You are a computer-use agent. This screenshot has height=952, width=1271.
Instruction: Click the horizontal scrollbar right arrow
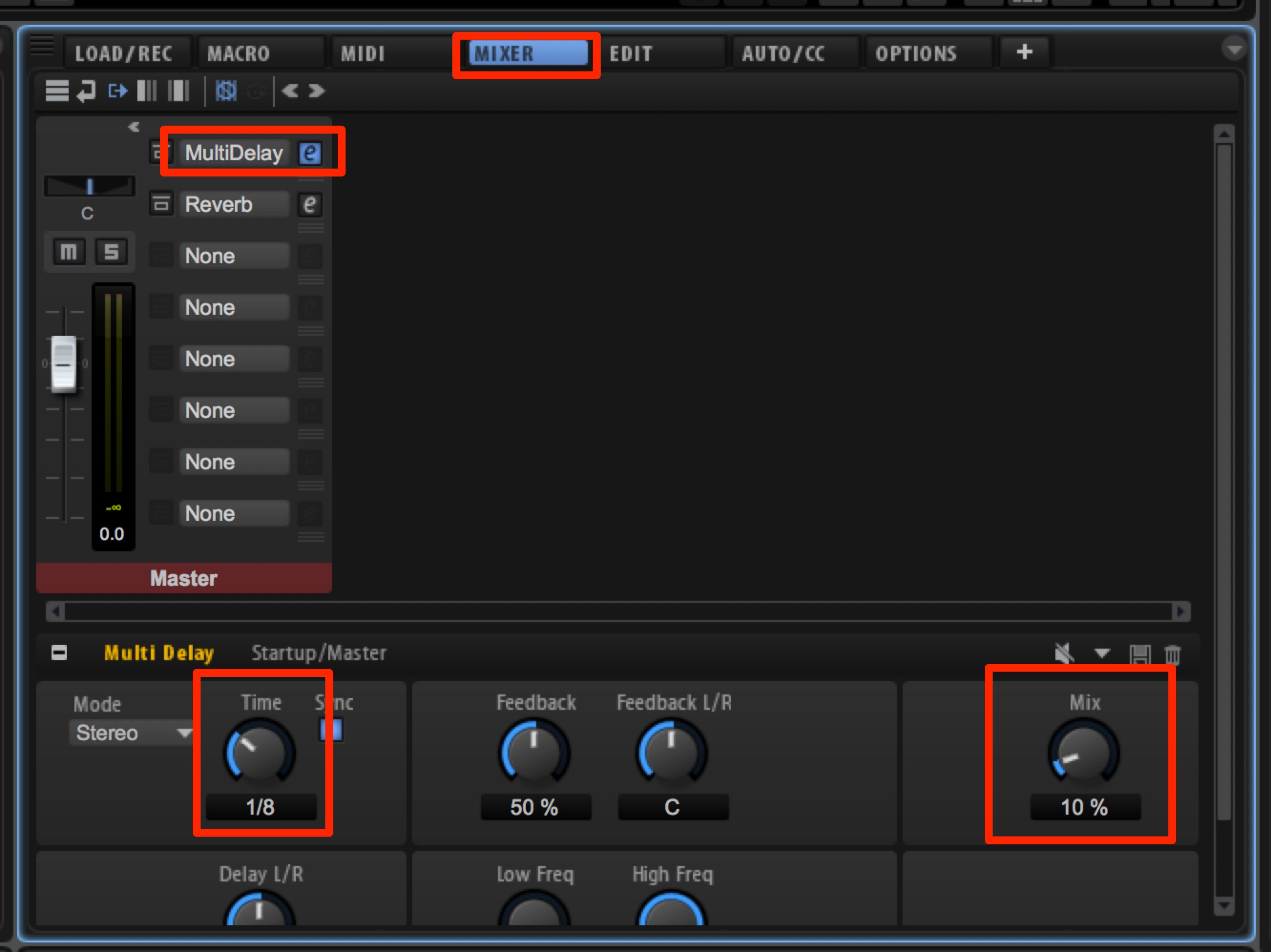click(1180, 611)
